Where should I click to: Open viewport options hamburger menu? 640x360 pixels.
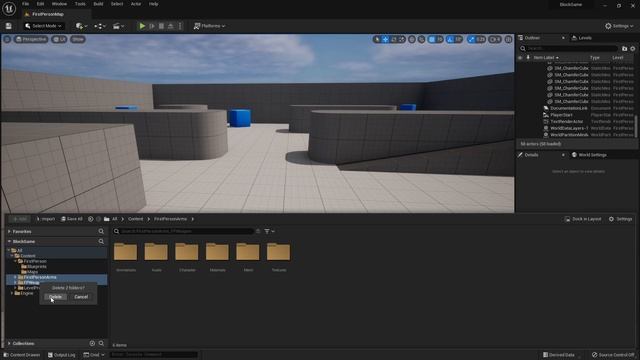[x=7, y=39]
